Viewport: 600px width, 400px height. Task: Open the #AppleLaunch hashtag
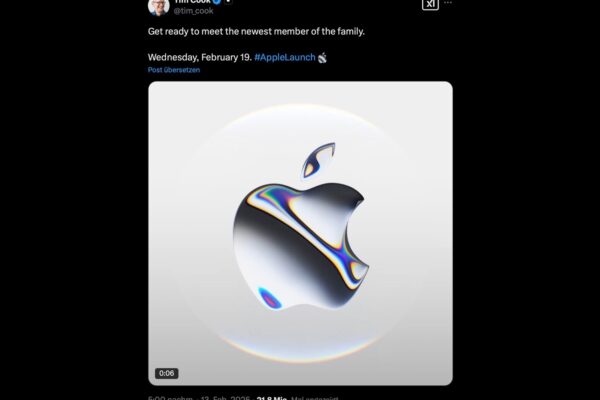[285, 57]
